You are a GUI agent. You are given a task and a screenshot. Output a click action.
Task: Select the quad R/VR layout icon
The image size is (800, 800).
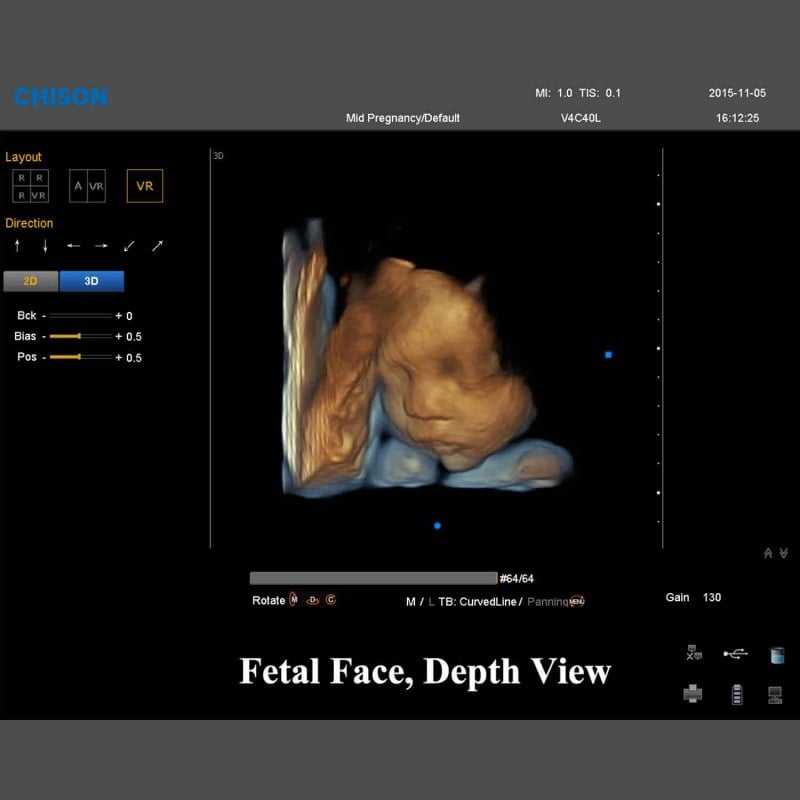point(30,186)
